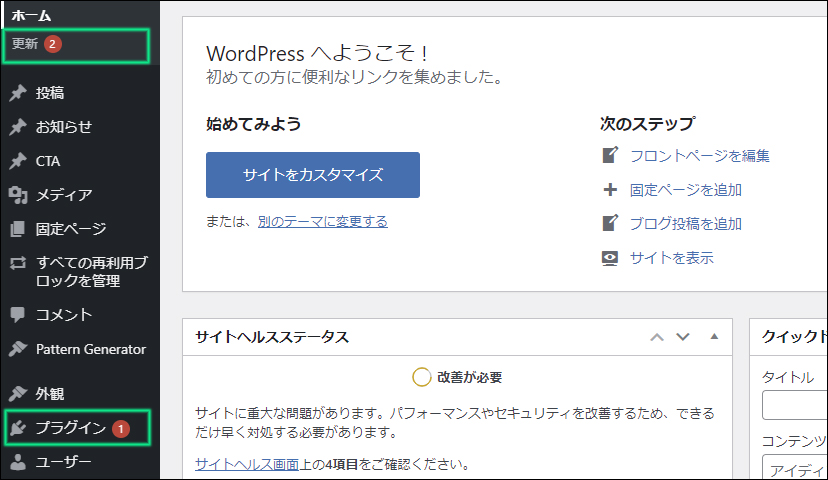The width and height of the screenshot is (828, 480).
Task: Collapse the サイトヘルスステータス panel with triangle
Action: tap(714, 337)
